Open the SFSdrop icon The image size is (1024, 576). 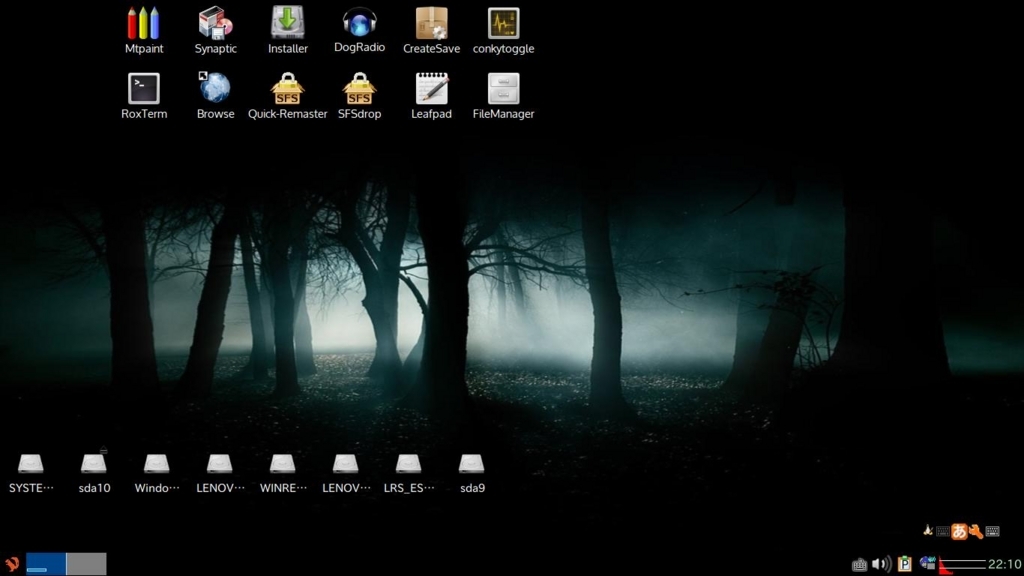click(359, 88)
